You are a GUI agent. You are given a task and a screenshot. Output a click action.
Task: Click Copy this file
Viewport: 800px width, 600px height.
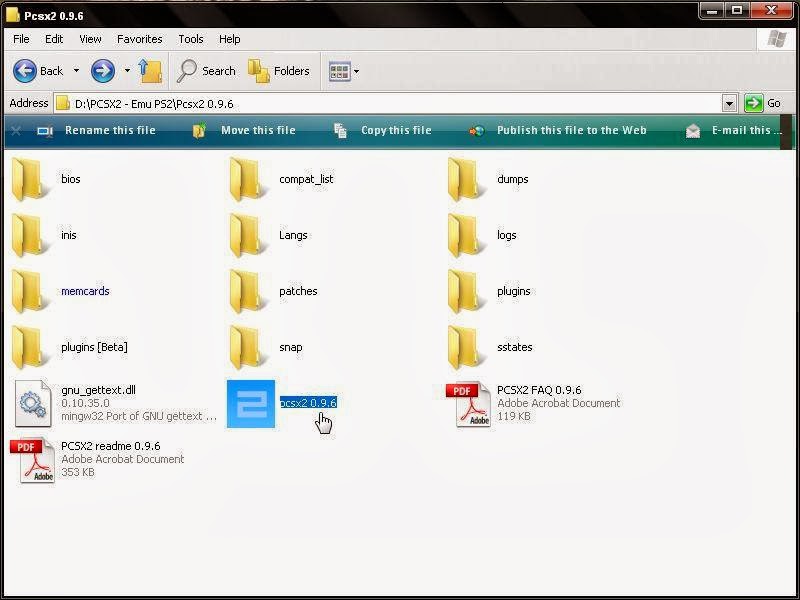tap(383, 131)
